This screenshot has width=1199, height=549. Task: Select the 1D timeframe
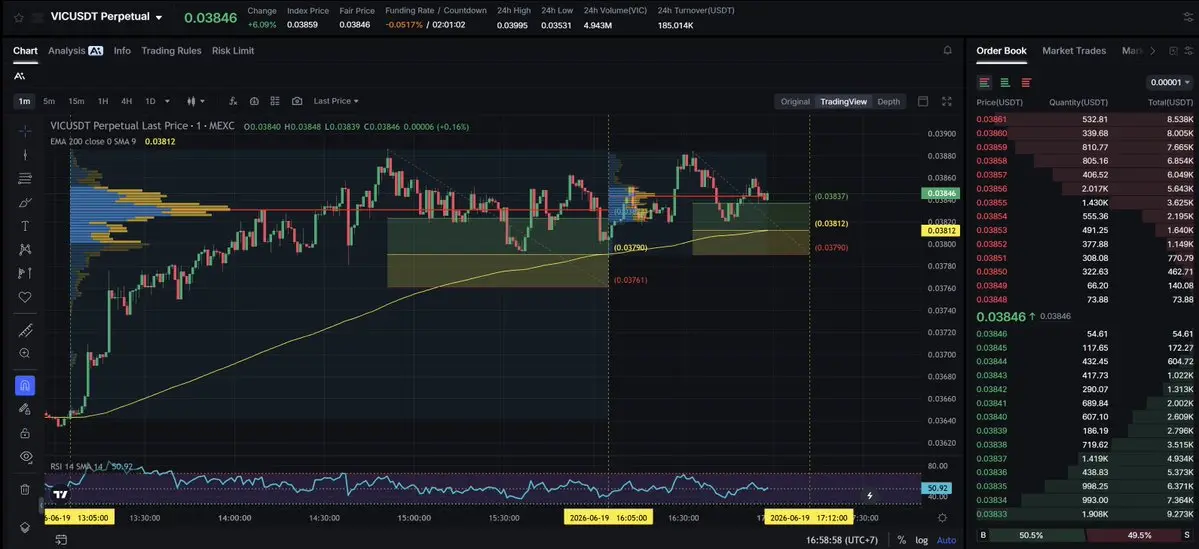point(150,101)
